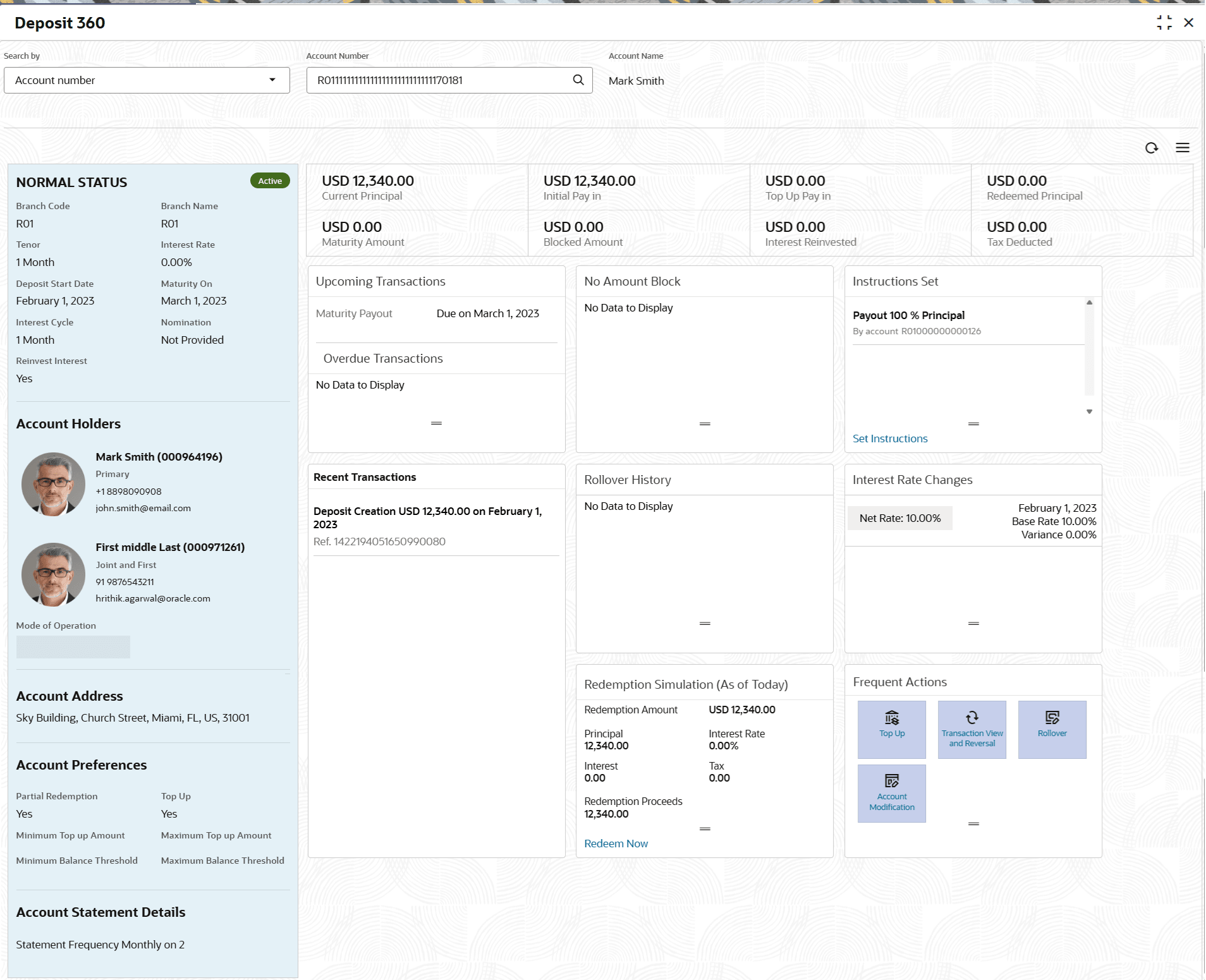Expand the Search by dropdown
The image size is (1206, 980).
[147, 80]
